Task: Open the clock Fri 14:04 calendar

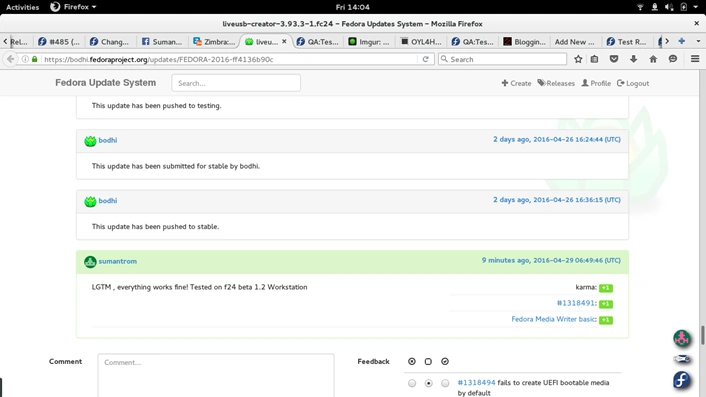Action: coord(353,7)
